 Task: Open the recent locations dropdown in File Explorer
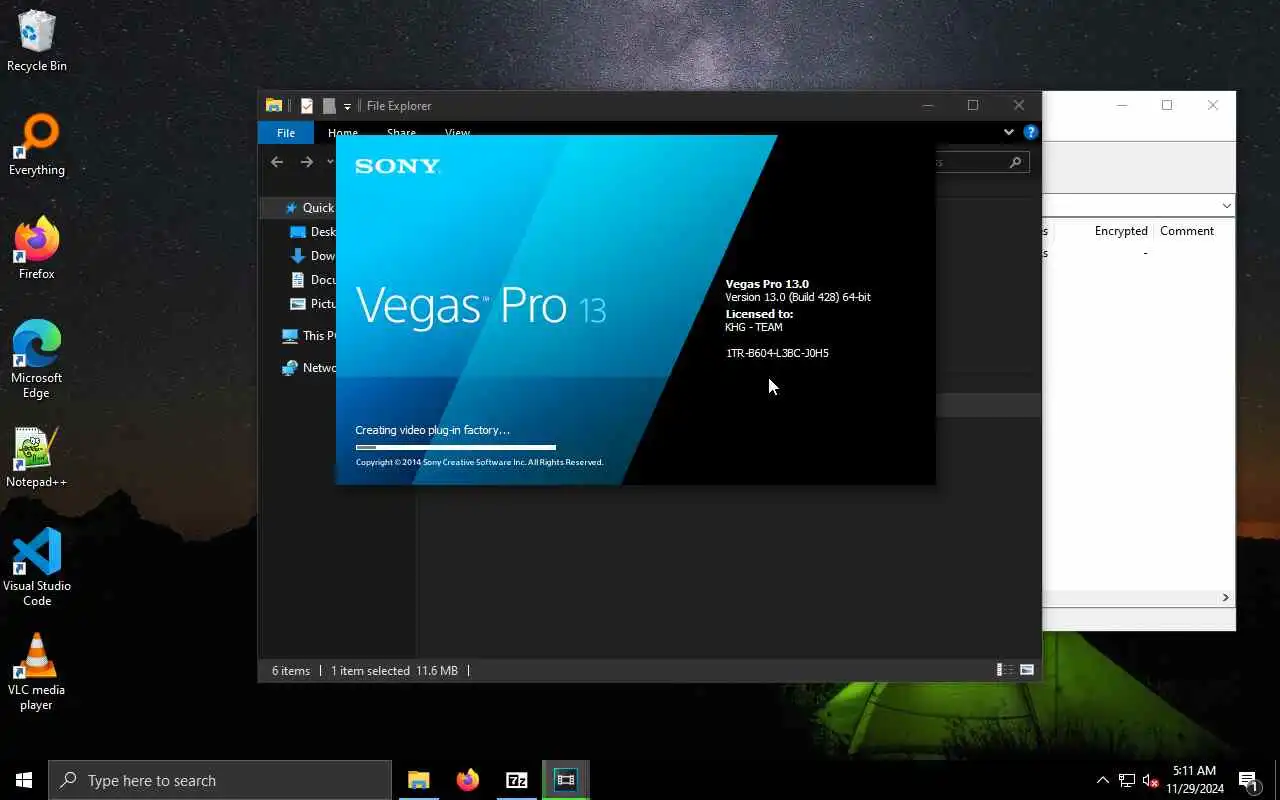(x=331, y=162)
